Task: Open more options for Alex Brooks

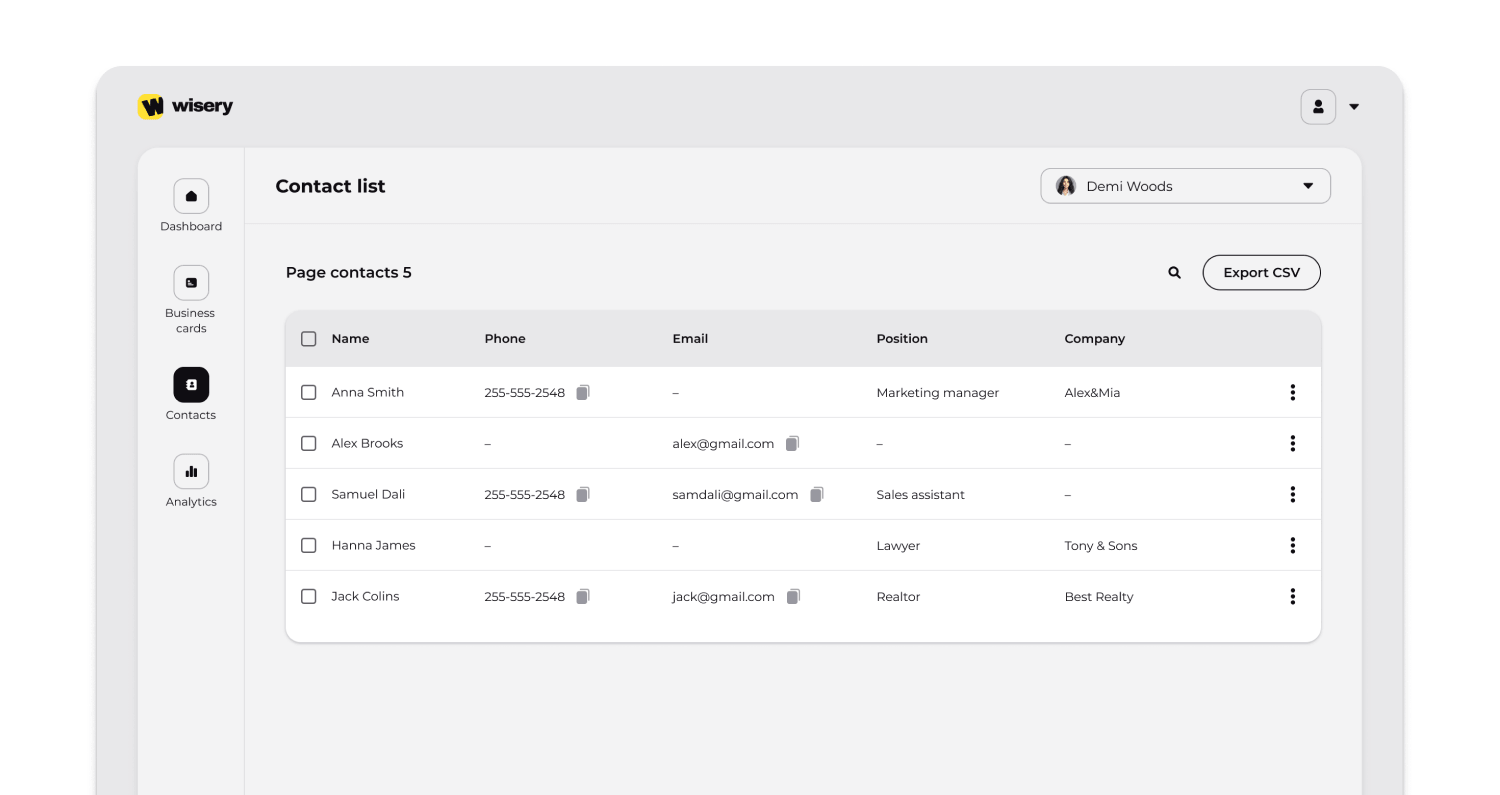Action: [1292, 443]
